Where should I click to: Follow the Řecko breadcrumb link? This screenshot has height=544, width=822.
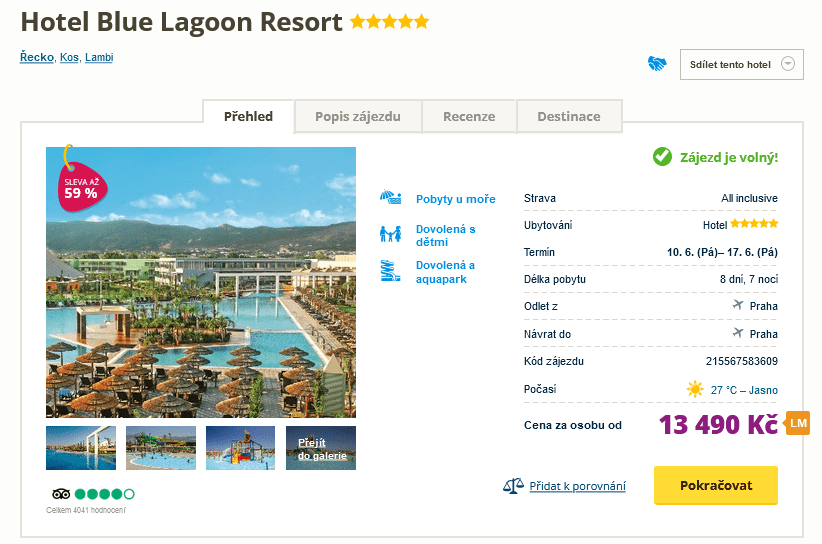(x=36, y=57)
